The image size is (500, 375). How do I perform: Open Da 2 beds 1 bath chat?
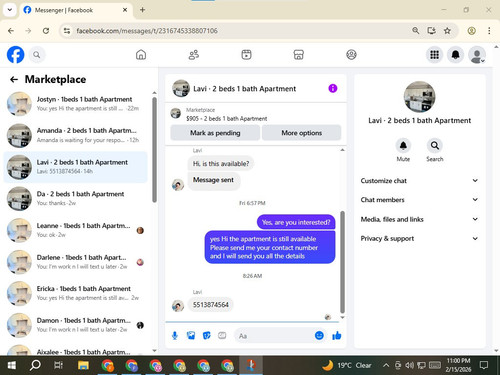[x=76, y=198]
